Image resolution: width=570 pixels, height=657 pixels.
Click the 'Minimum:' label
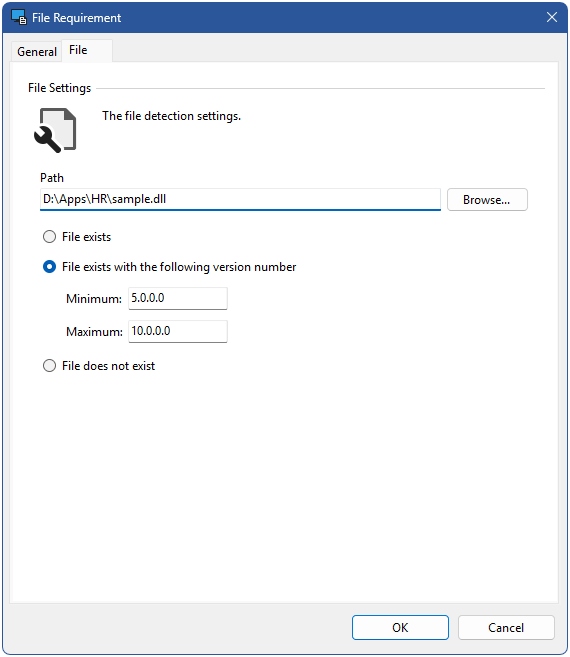point(94,299)
